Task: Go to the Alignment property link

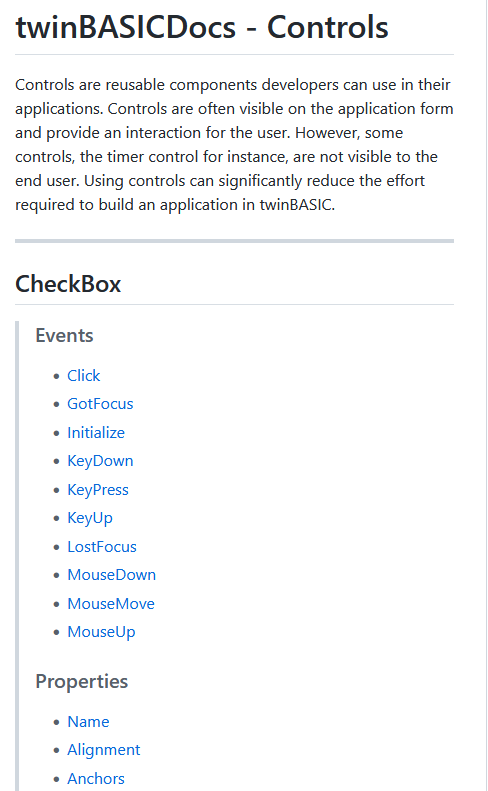Action: pos(103,750)
